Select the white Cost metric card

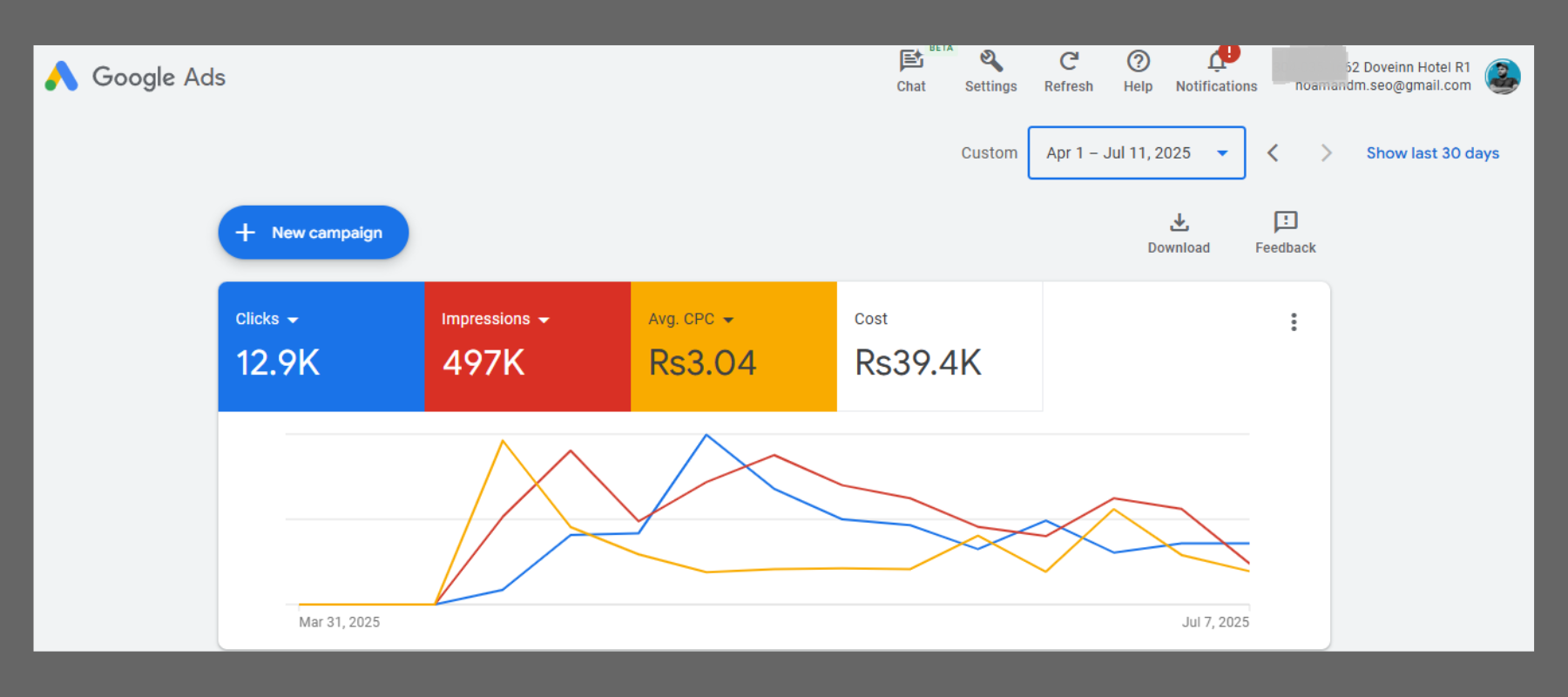(939, 346)
